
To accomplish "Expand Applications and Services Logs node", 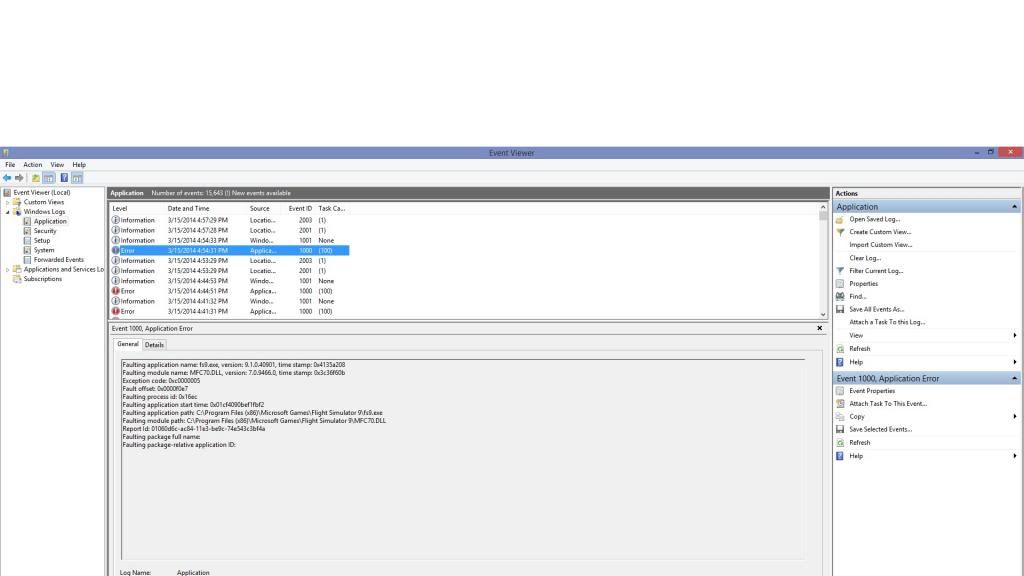I will click(x=8, y=270).
